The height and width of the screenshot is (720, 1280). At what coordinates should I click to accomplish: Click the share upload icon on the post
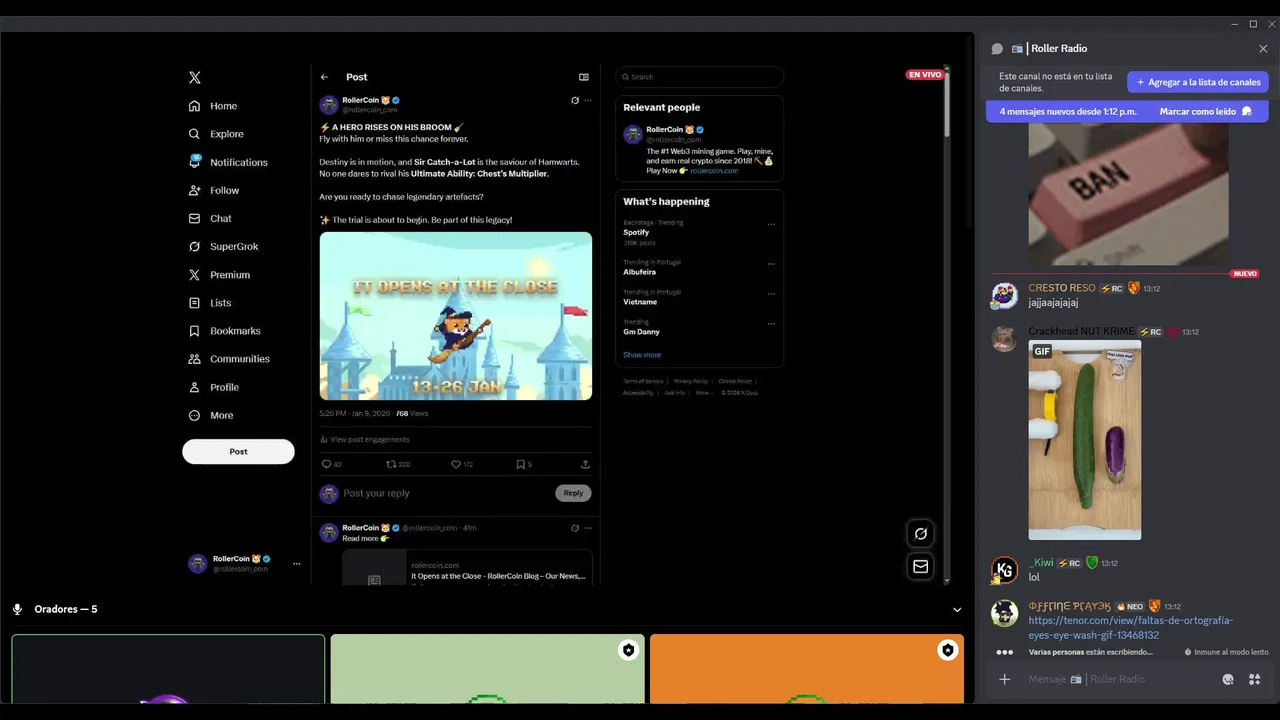[x=585, y=464]
